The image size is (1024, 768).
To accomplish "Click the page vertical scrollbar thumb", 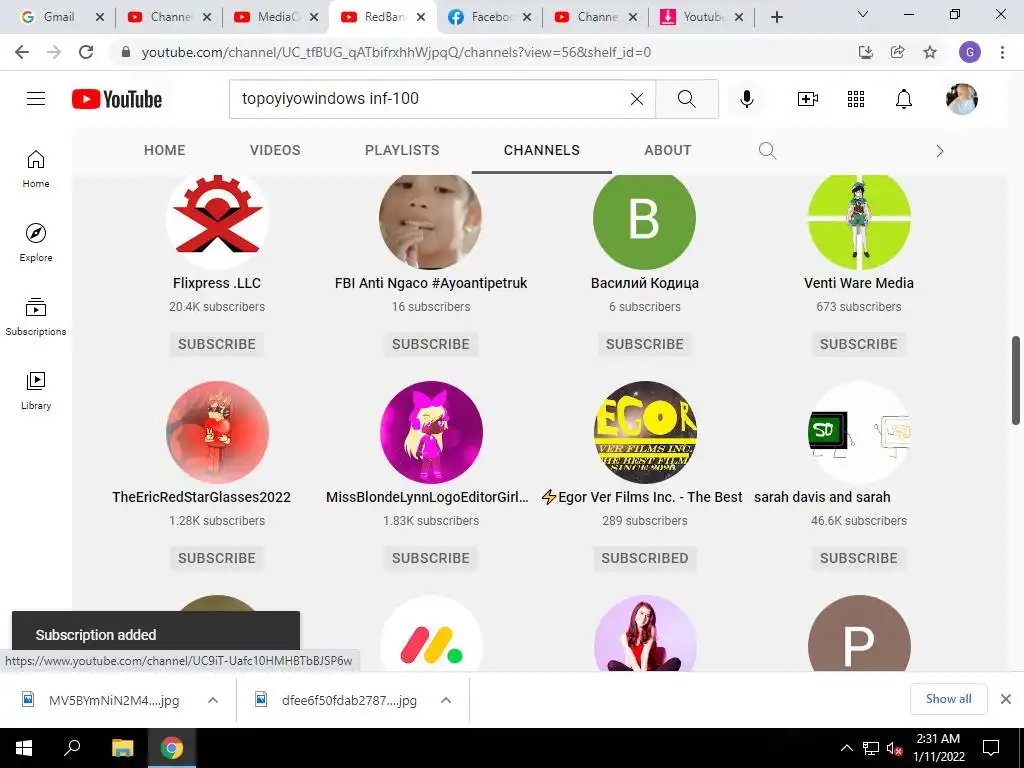I will (1016, 380).
